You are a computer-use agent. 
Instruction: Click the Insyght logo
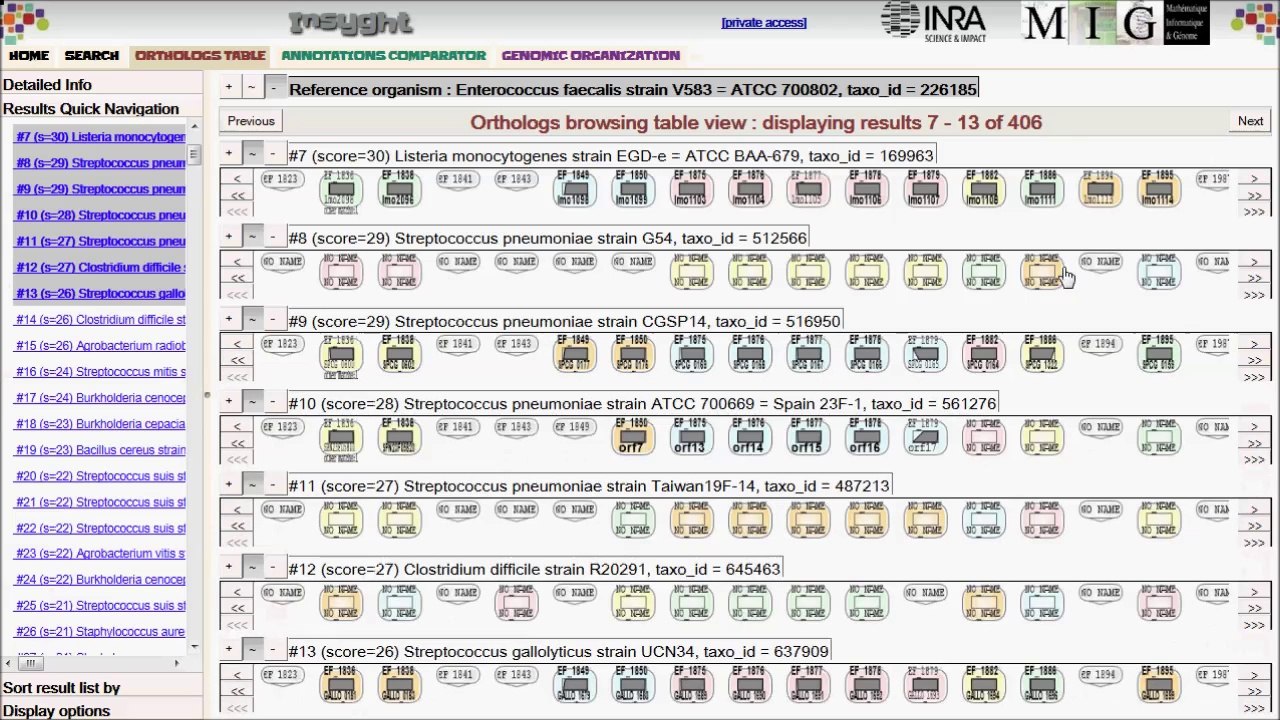point(350,22)
